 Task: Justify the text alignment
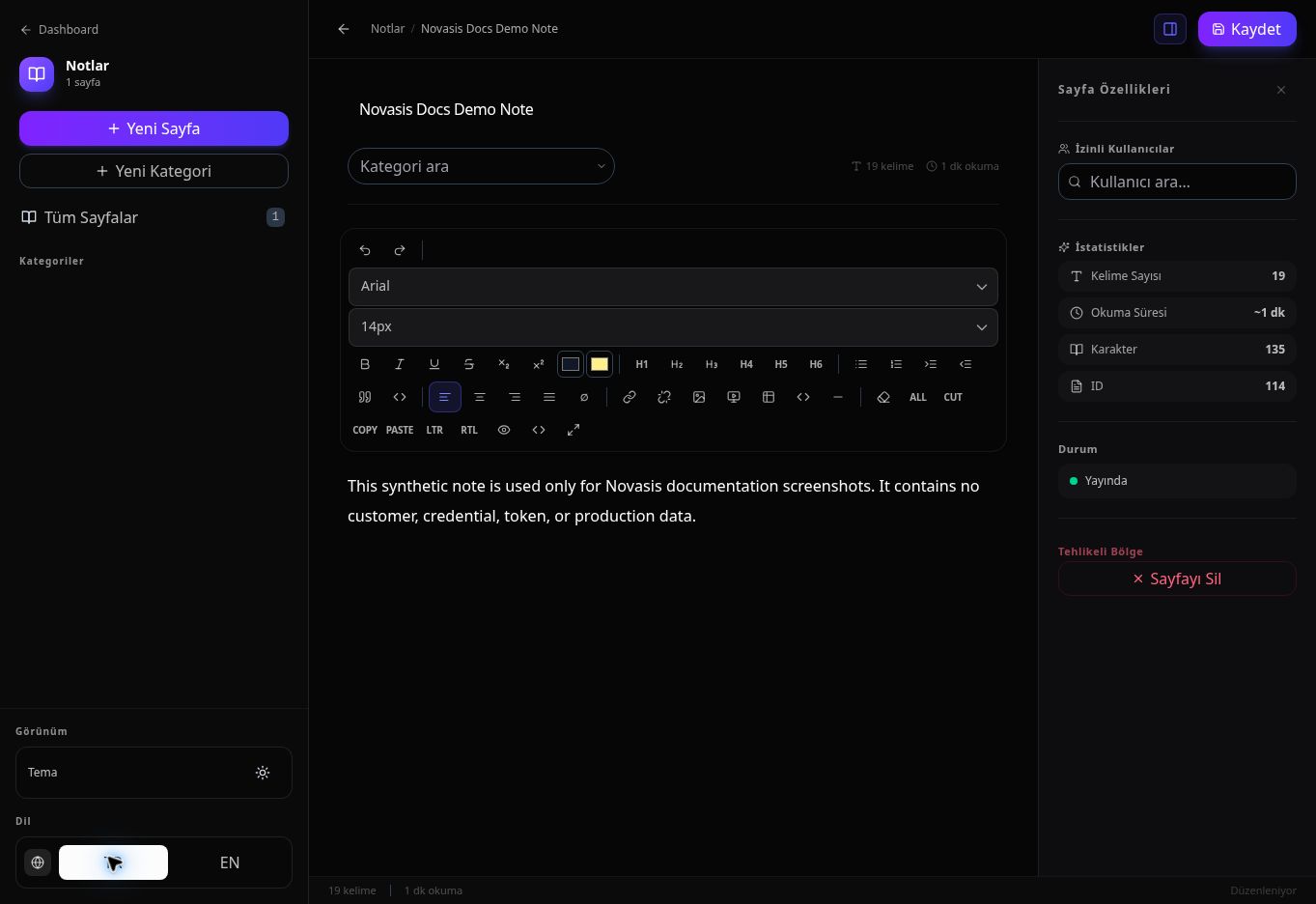549,397
